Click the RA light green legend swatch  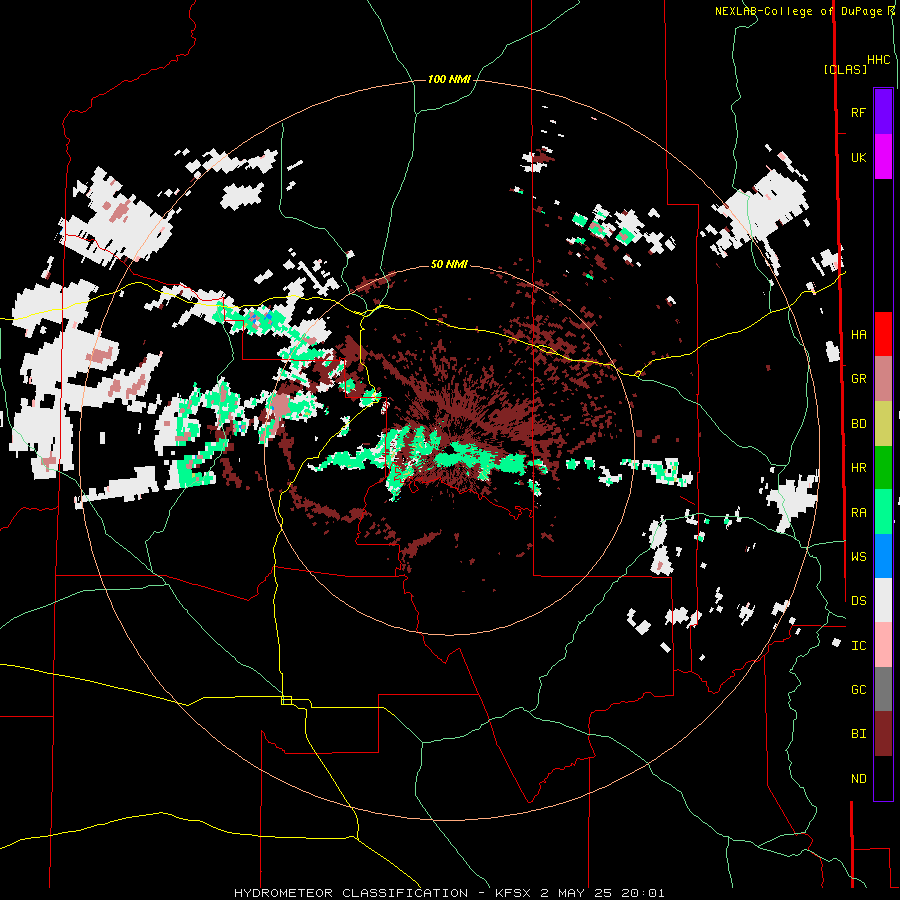(883, 512)
